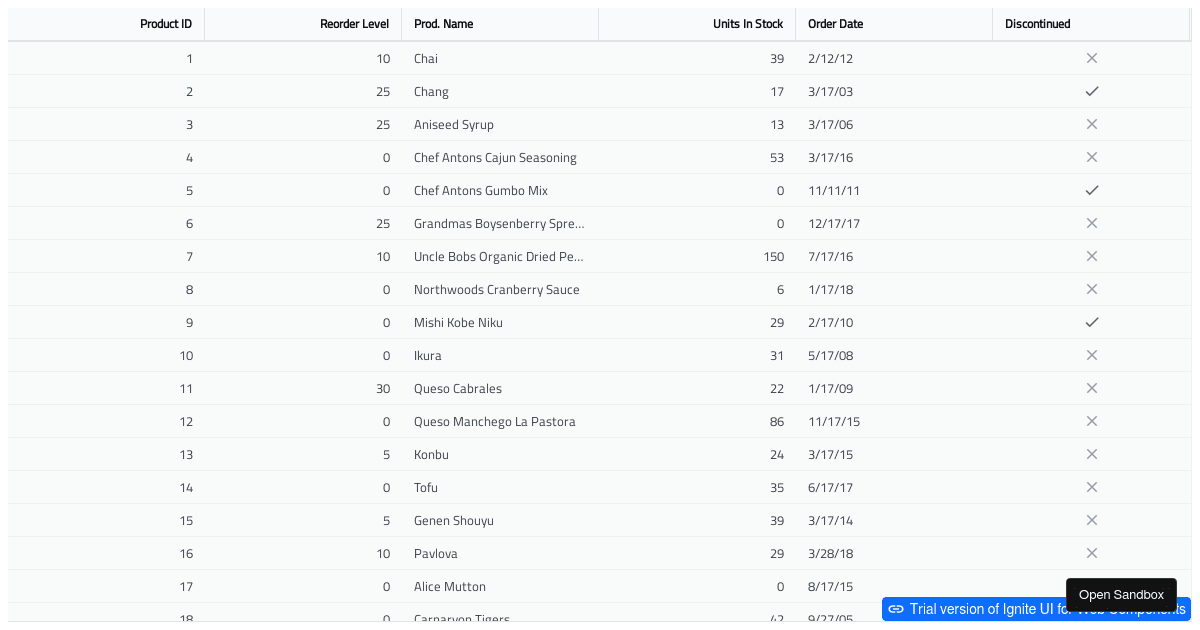Click the X icon in the Tofu row
Screen dimensions: 1200x630
[x=1092, y=487]
